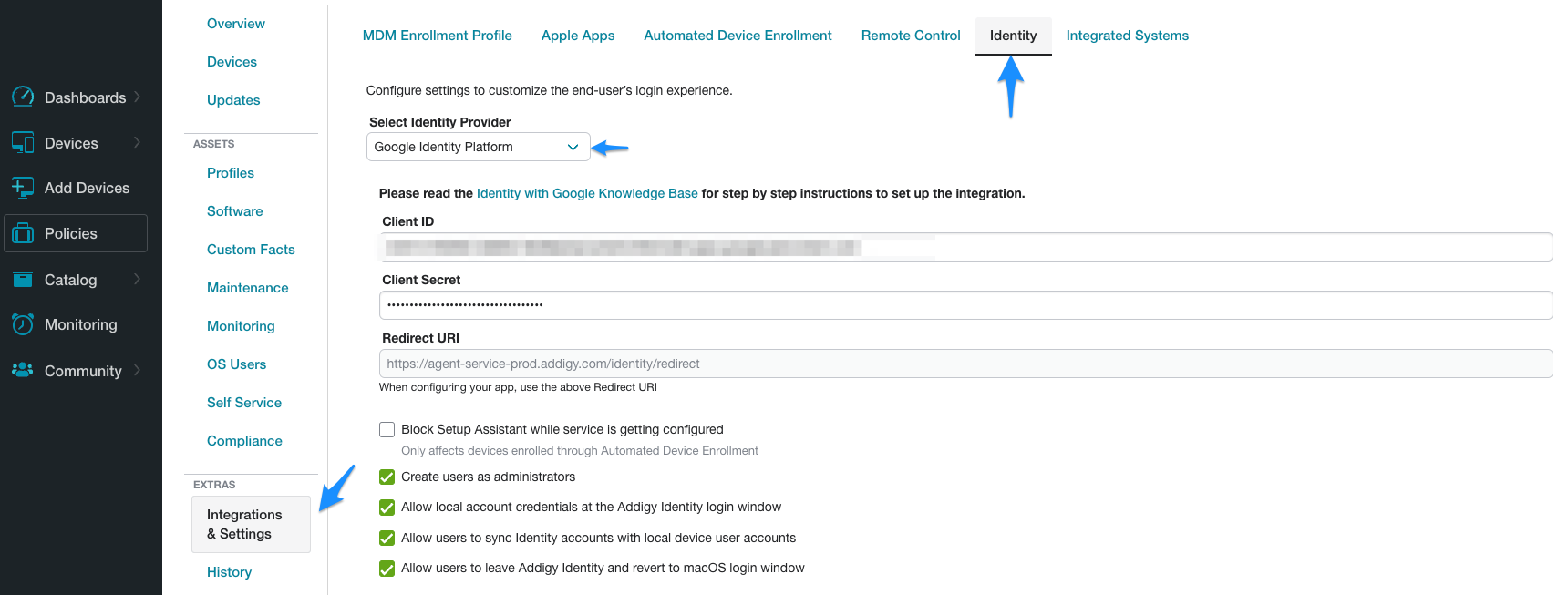Open Custom Facts section
The width and height of the screenshot is (1568, 595).
[251, 250]
